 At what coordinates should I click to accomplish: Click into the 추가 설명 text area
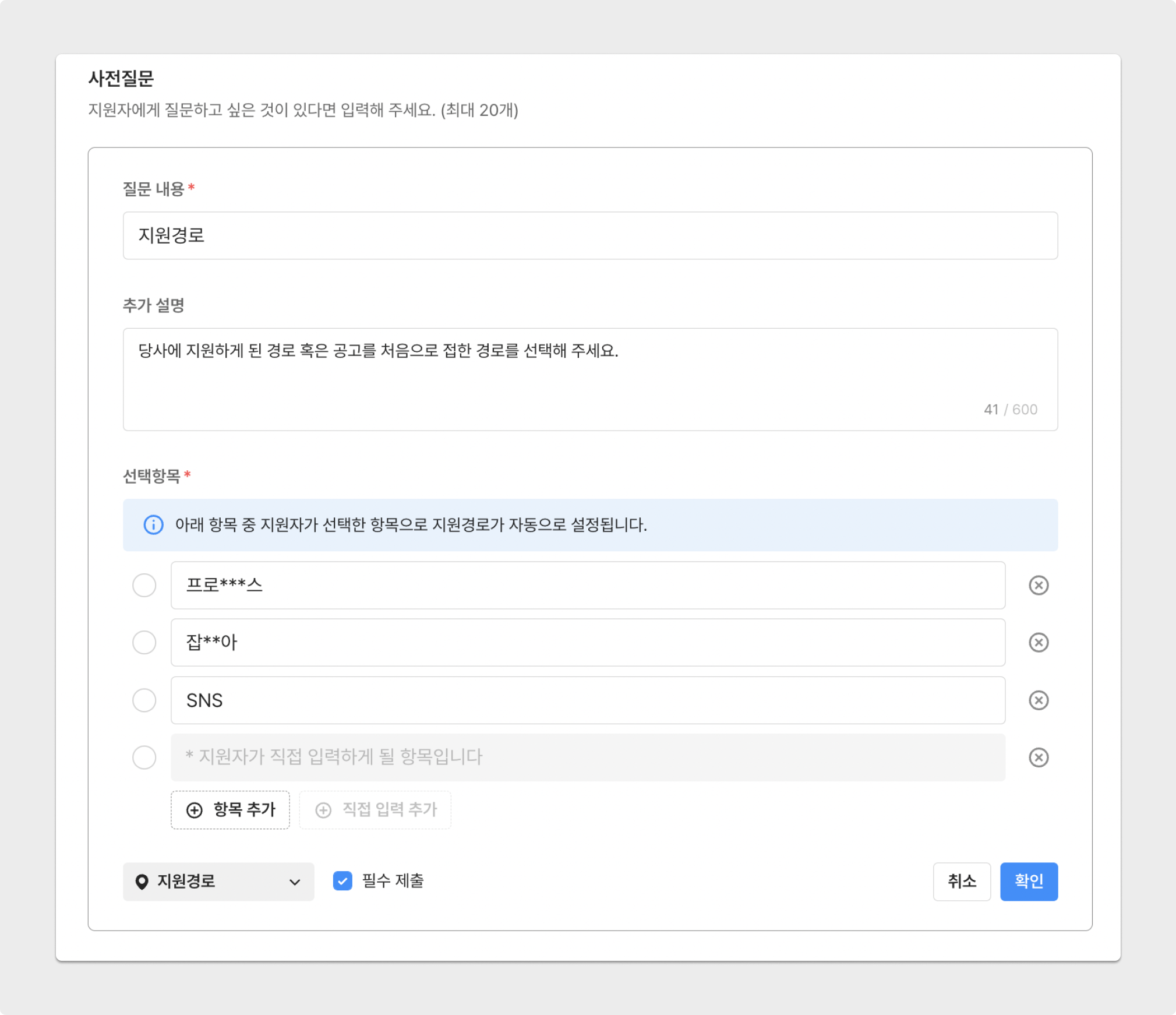589,379
